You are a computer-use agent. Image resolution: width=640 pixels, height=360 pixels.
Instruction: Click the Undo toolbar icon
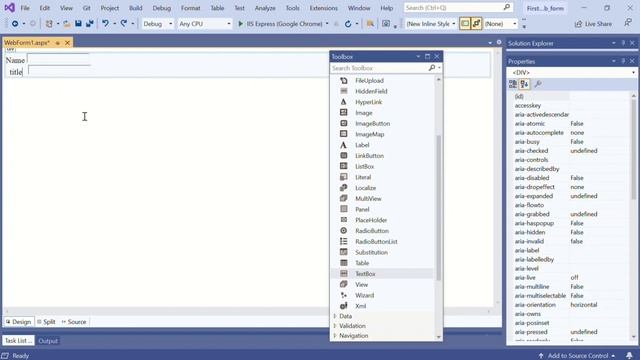105,24
